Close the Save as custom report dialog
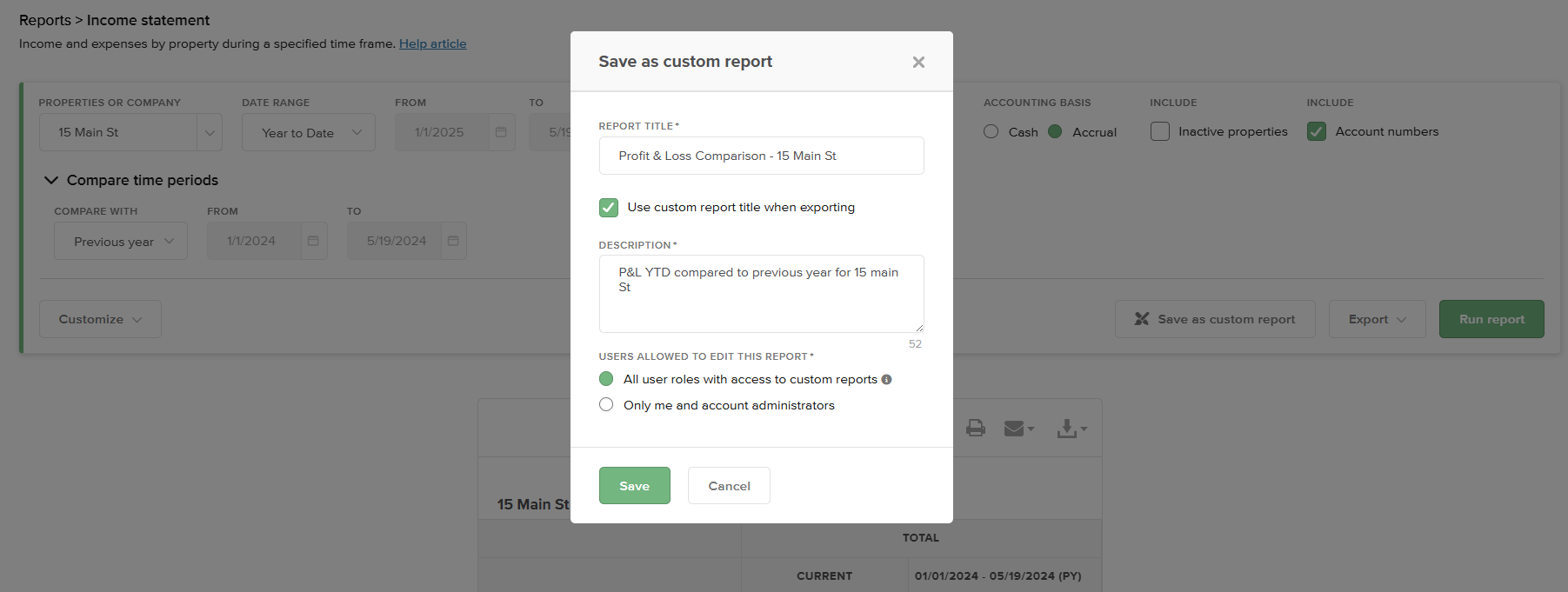 point(918,63)
